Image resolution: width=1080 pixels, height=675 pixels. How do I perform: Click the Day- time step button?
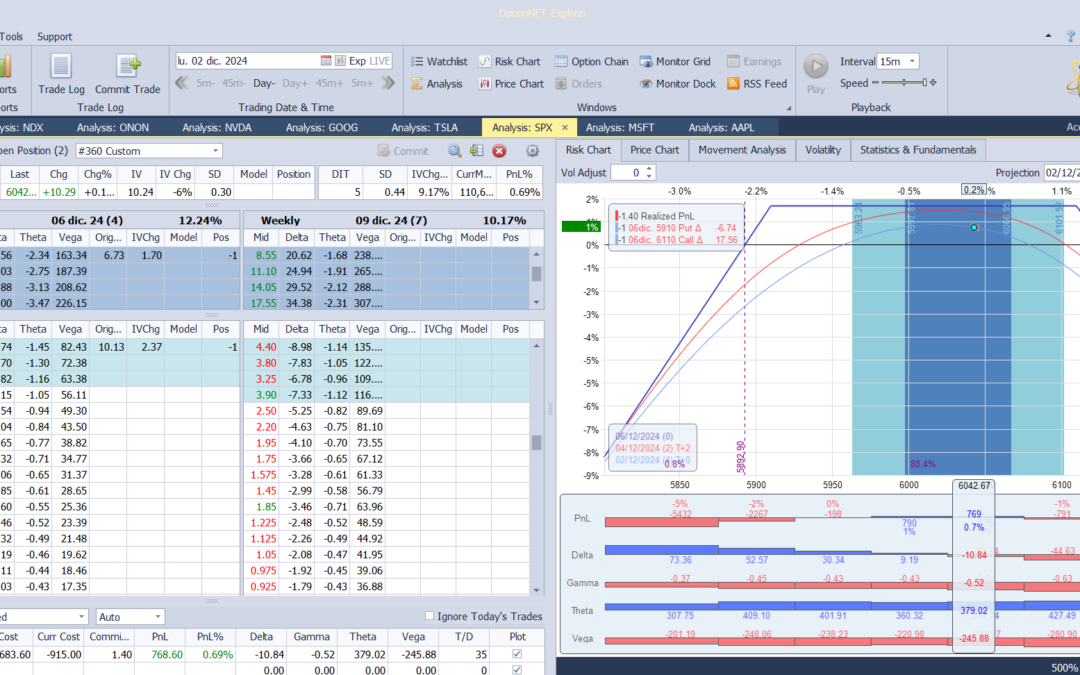264,83
